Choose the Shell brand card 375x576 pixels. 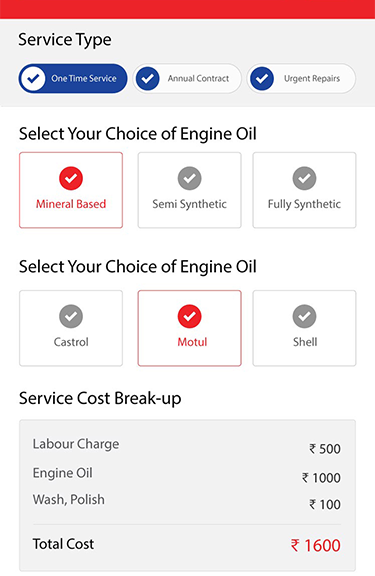click(x=304, y=328)
